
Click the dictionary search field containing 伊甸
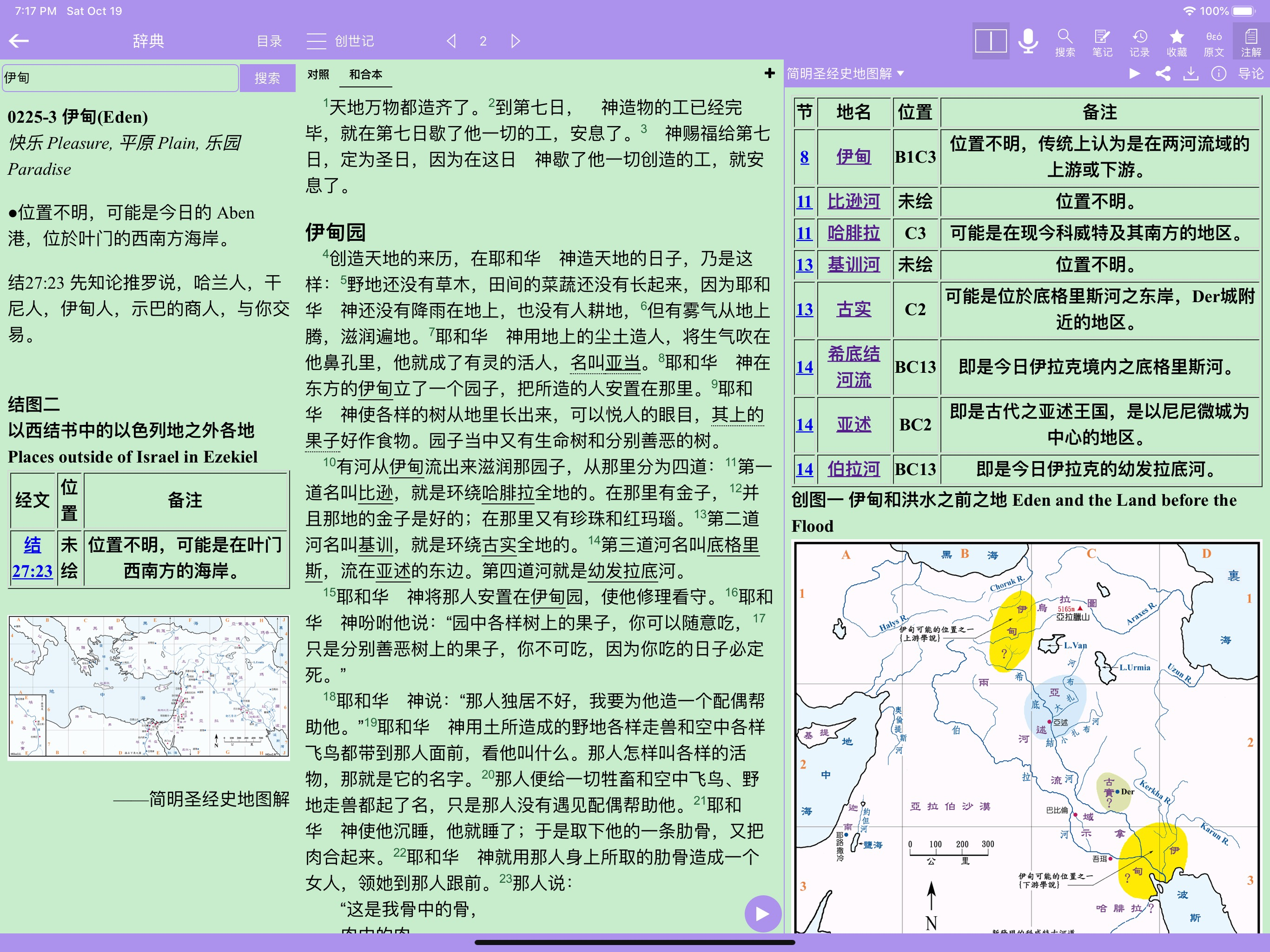tap(120, 78)
